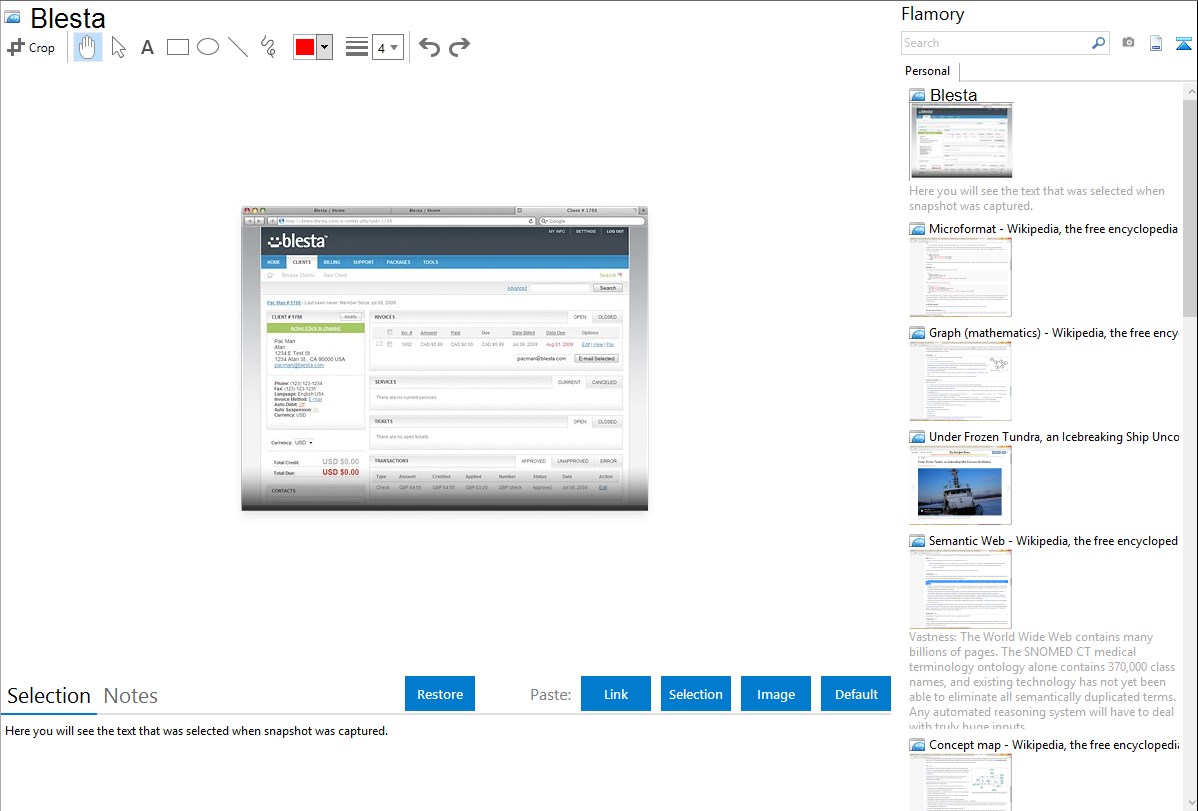
Task: Click the icon beside Blesta sidebar title
Action: (918, 96)
